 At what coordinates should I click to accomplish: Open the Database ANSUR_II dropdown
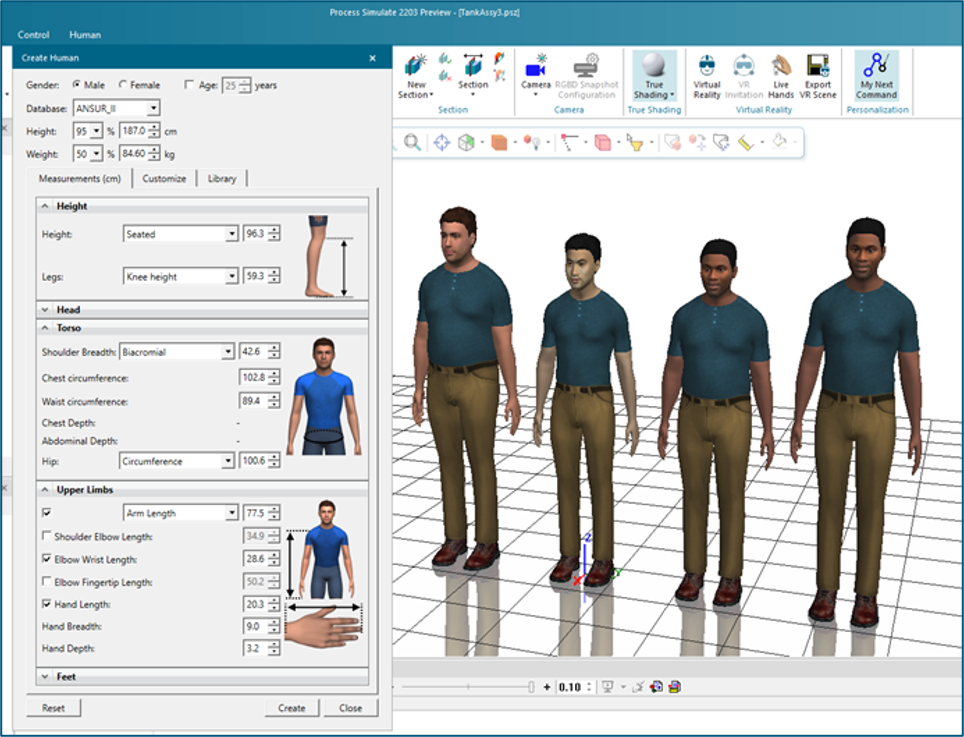[x=152, y=108]
